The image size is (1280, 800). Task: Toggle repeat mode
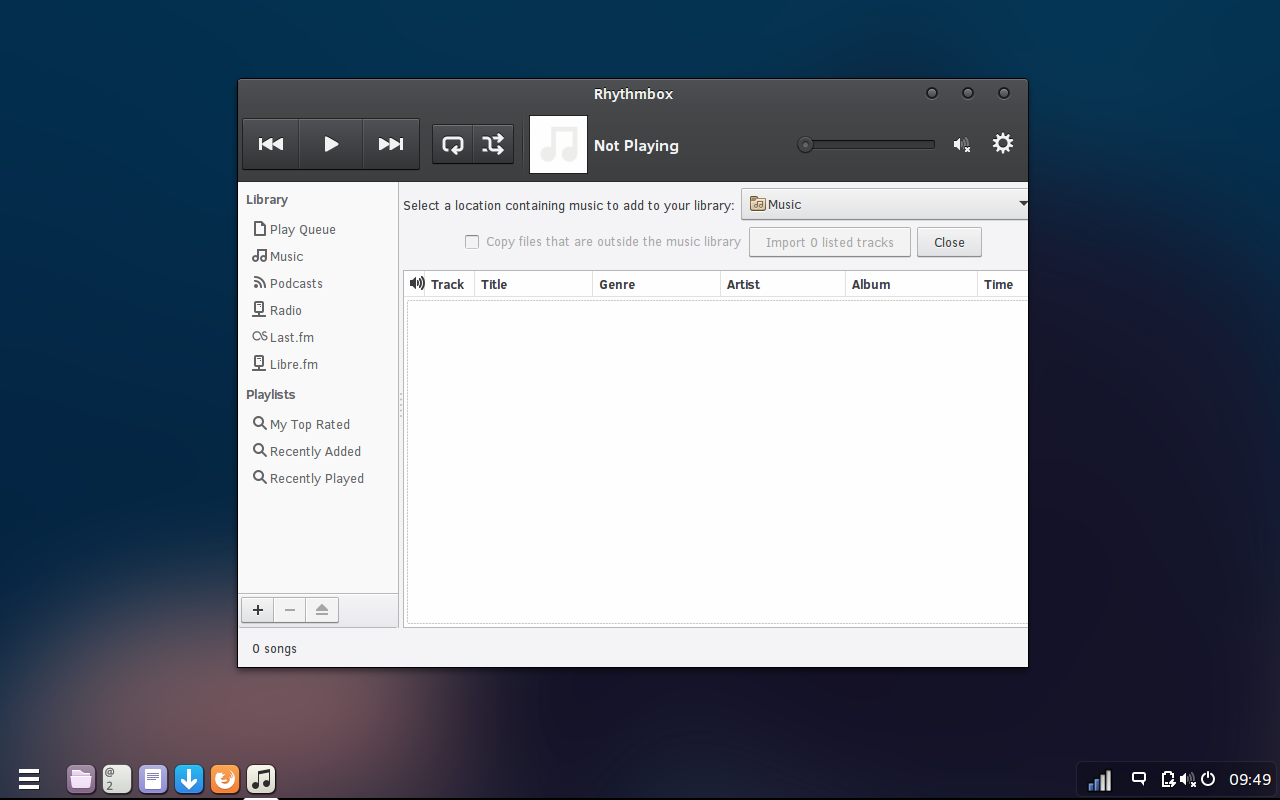coord(453,144)
